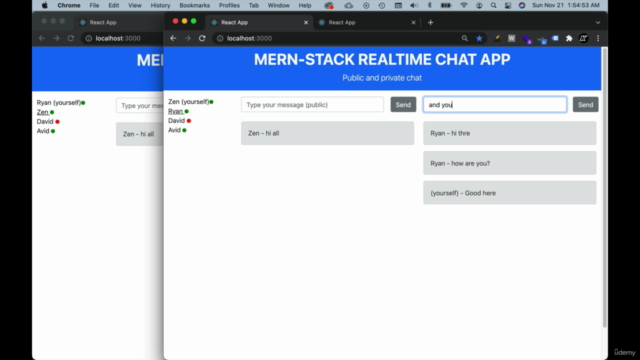Viewport: 640px width, 360px height.
Task: Open the Chrome menu in the menu bar
Action: coord(69,5)
